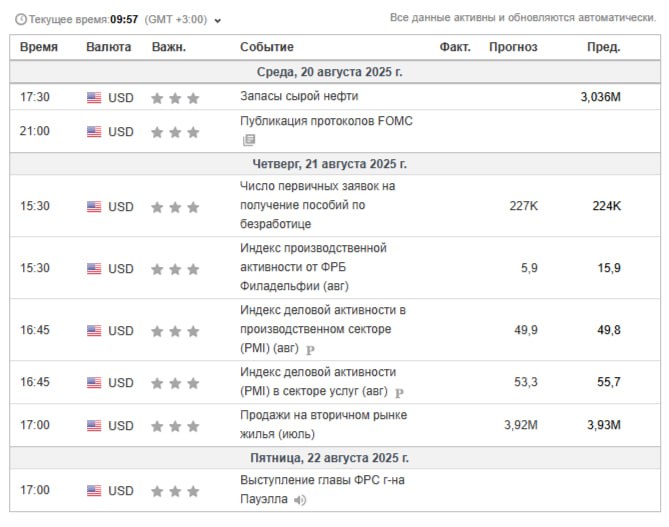Screen dimensions: 669x527
Task: Click the US flag in the services PMI row
Action: (94, 382)
